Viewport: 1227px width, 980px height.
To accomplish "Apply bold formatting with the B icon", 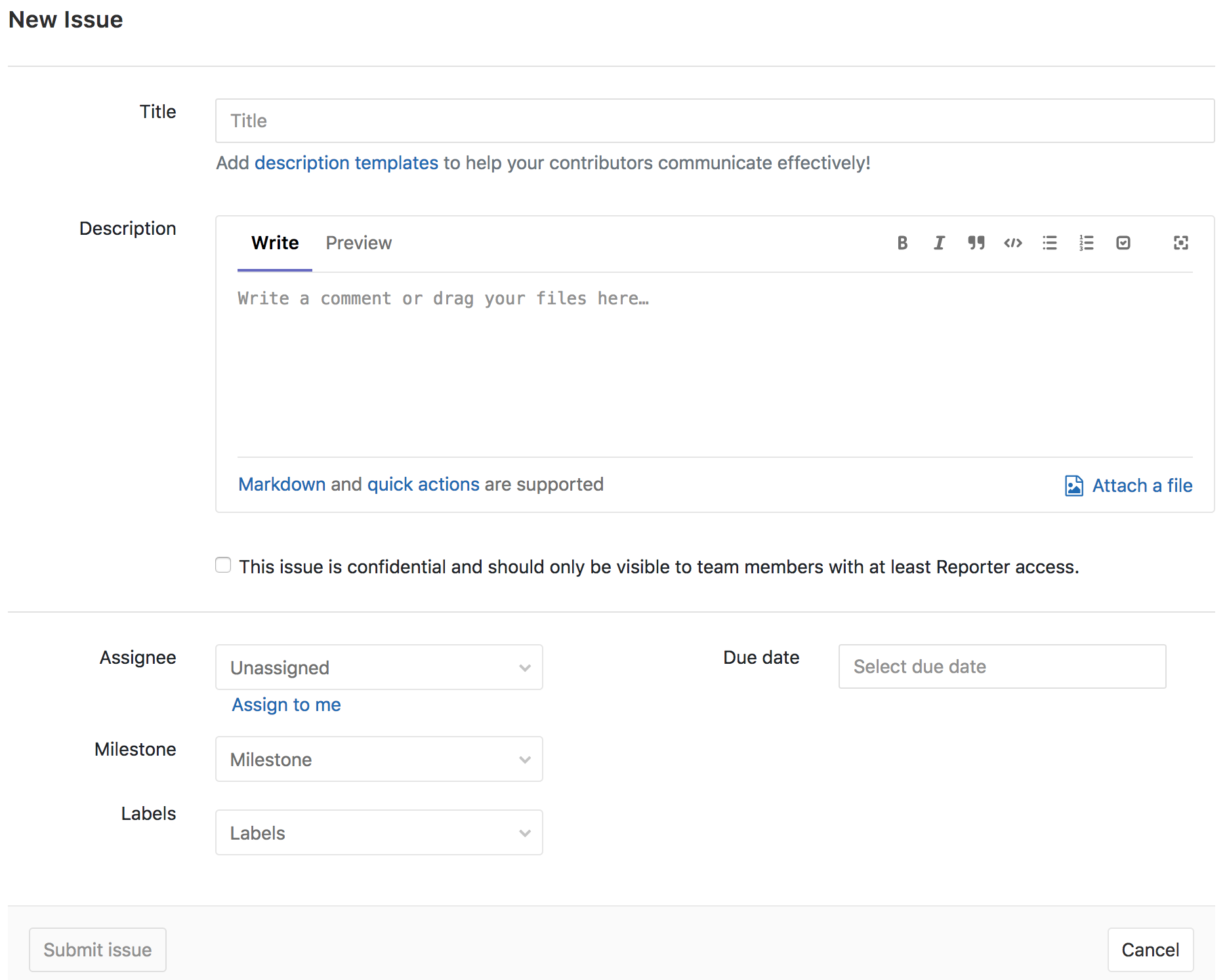I will [902, 243].
